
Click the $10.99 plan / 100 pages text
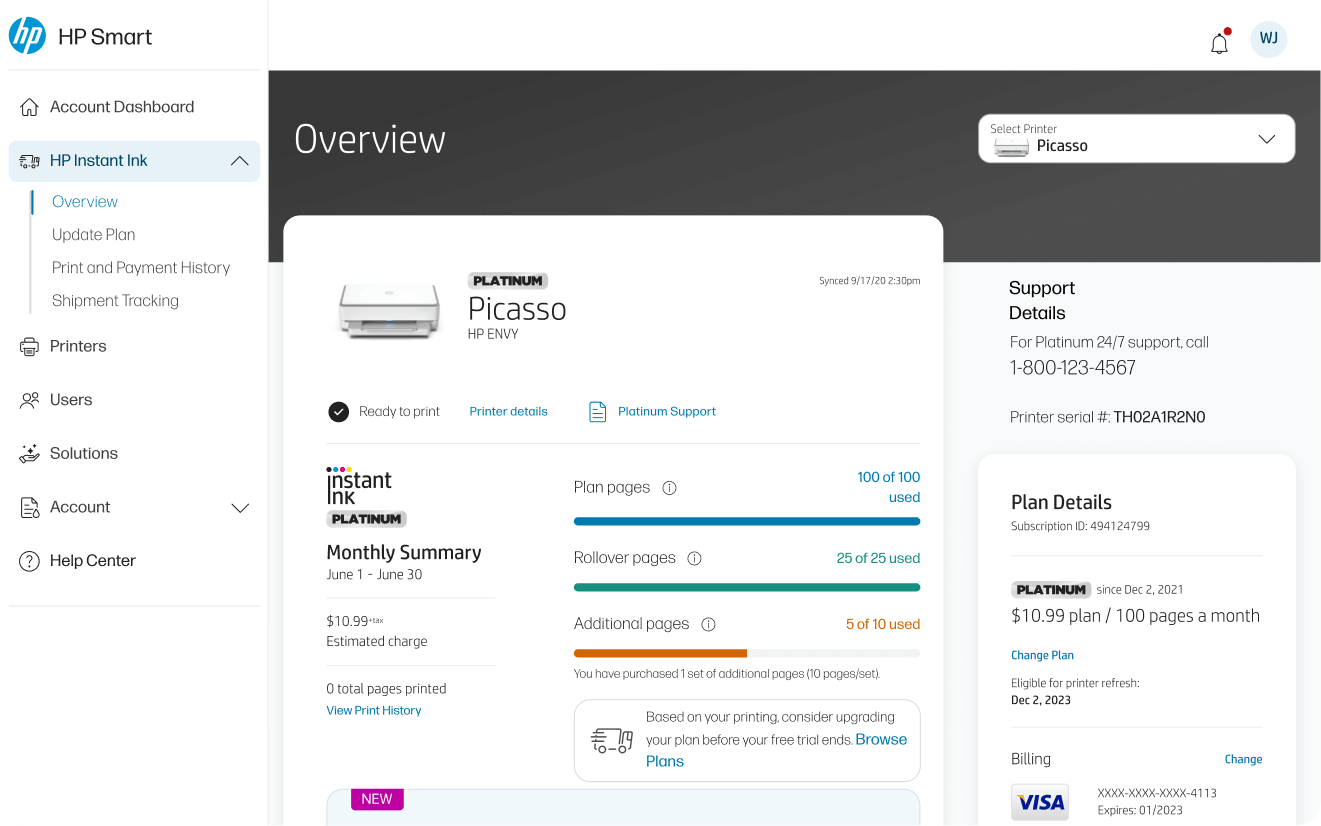click(x=1135, y=616)
